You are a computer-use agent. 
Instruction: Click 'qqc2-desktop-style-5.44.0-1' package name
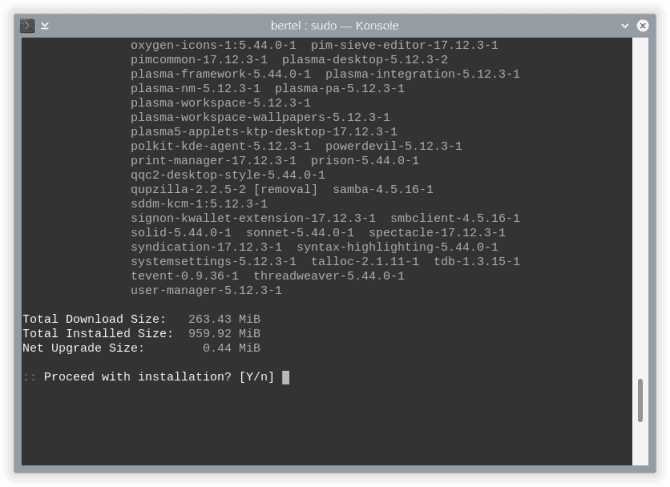pyautogui.click(x=228, y=175)
